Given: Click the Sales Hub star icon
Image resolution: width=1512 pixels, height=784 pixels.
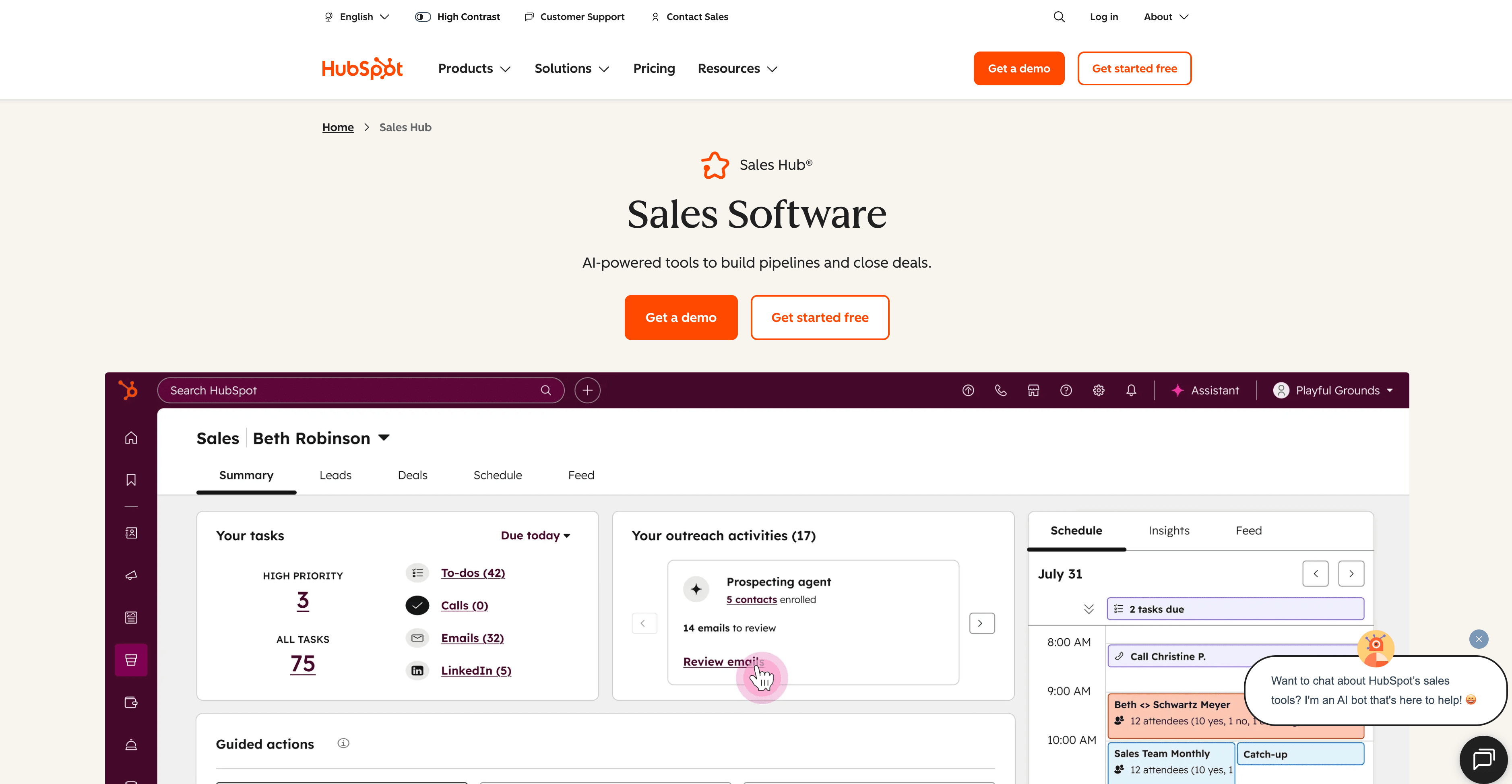Looking at the screenshot, I should coord(715,165).
